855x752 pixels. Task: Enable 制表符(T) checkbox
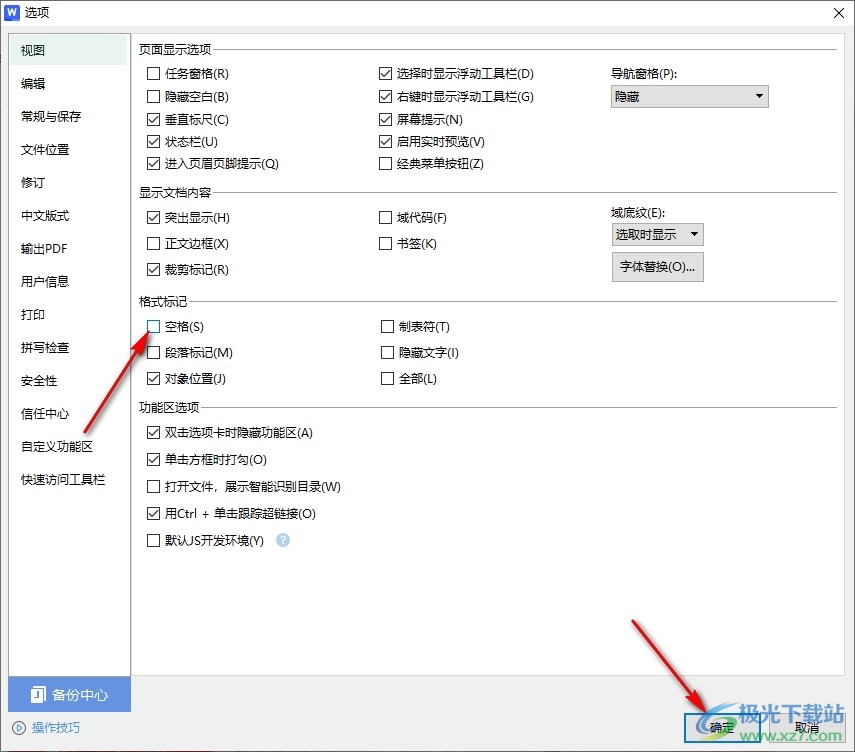click(x=387, y=327)
